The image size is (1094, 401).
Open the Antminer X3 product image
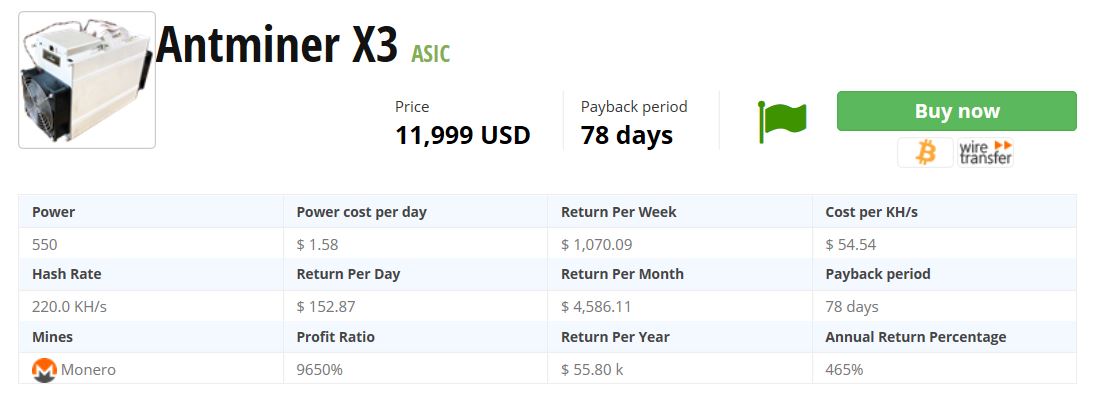(x=87, y=80)
